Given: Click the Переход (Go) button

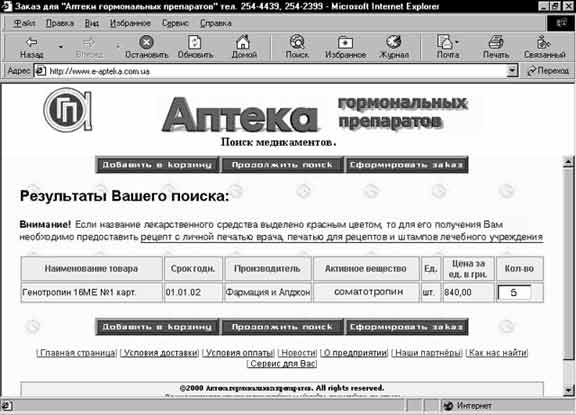Looking at the screenshot, I should tap(548, 71).
